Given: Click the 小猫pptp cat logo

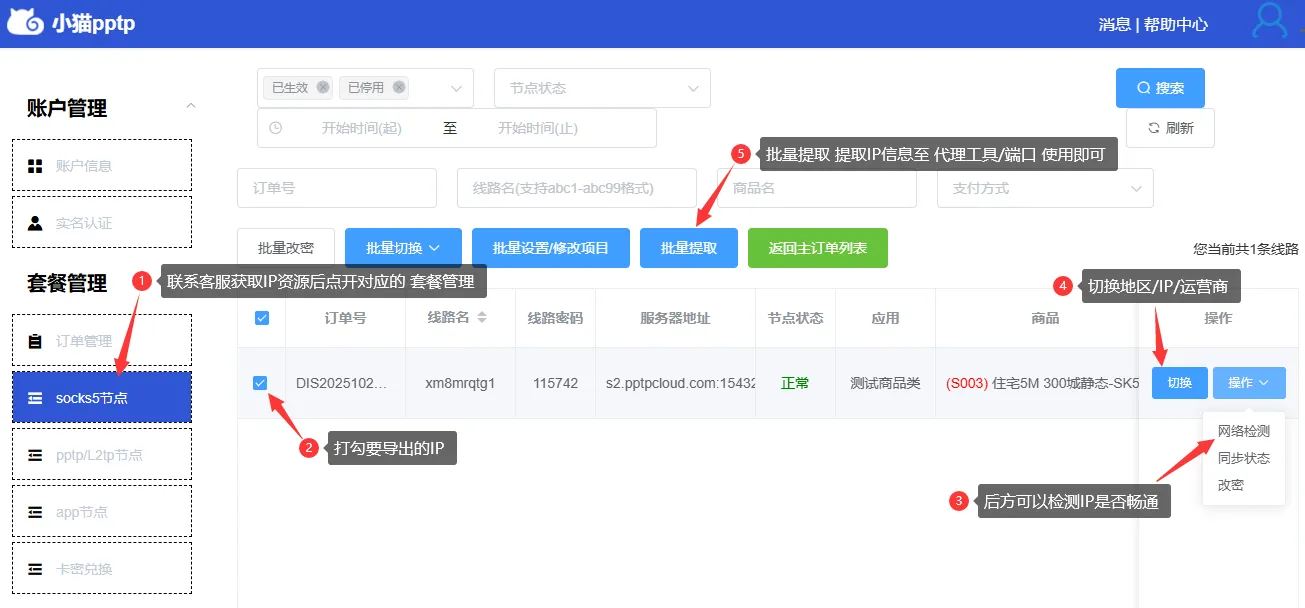Looking at the screenshot, I should click(x=25, y=22).
